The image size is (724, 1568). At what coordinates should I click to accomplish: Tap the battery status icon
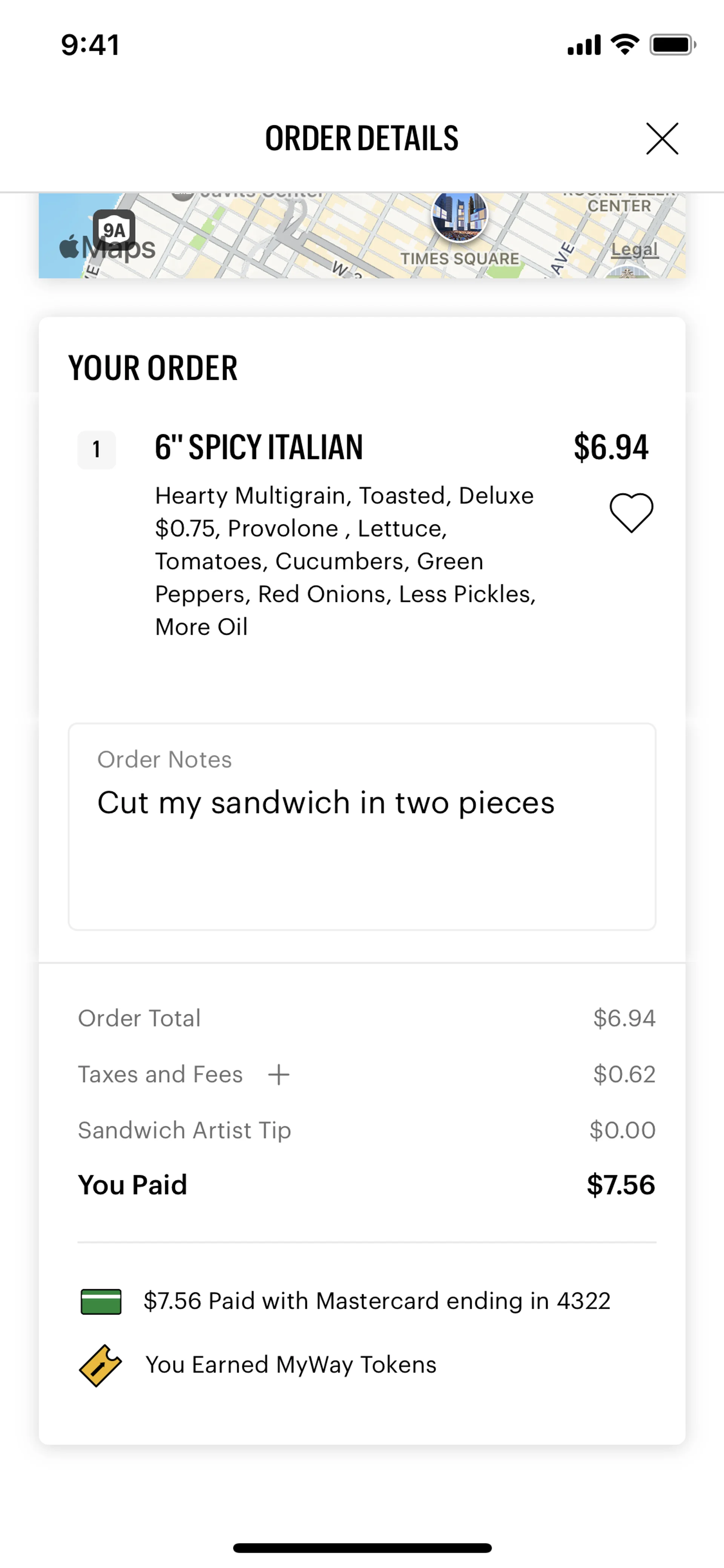point(672,45)
